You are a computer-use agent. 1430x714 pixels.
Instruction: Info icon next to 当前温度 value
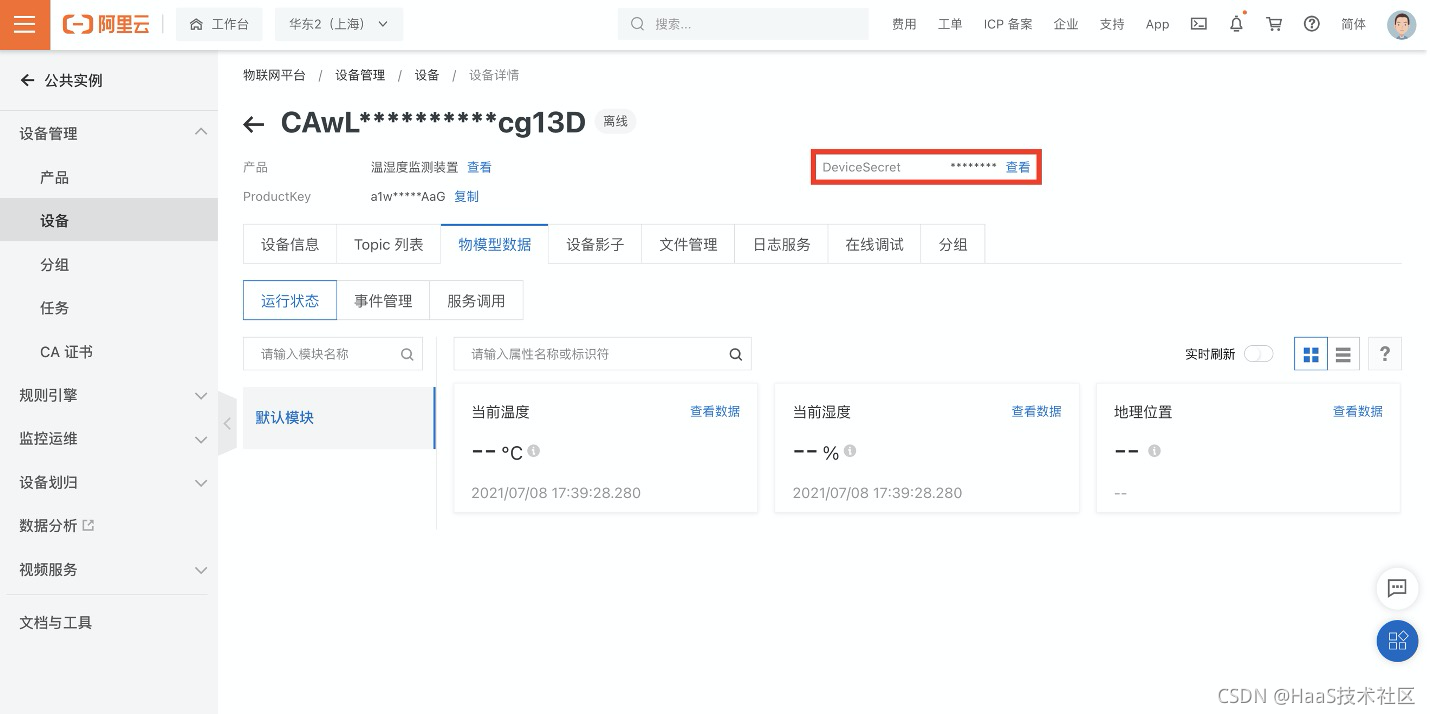coord(534,451)
